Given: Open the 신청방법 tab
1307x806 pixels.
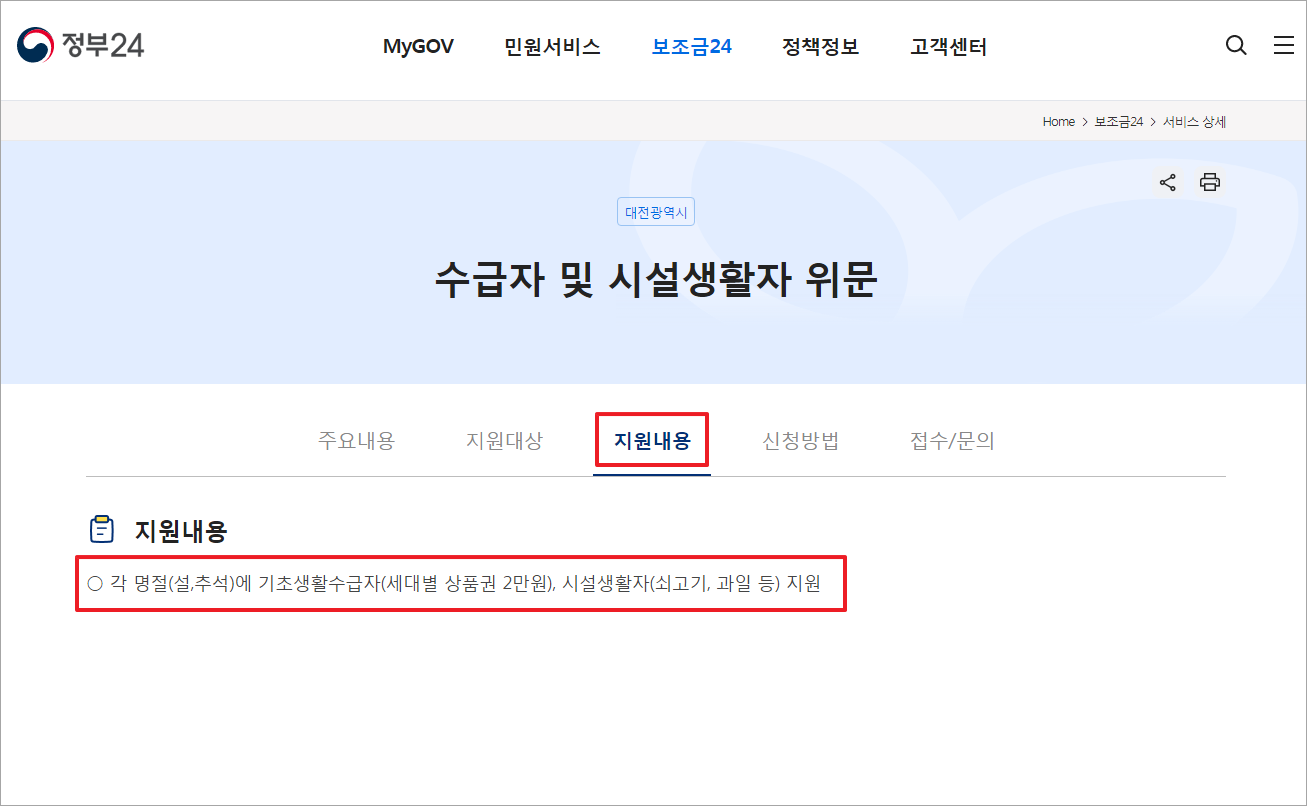Looking at the screenshot, I should tap(800, 439).
